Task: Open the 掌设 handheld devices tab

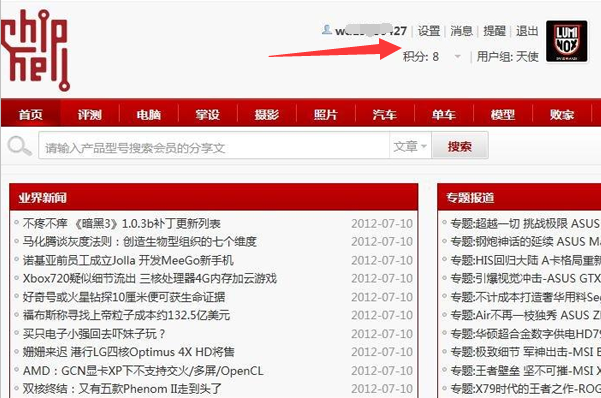Action: coord(208,114)
